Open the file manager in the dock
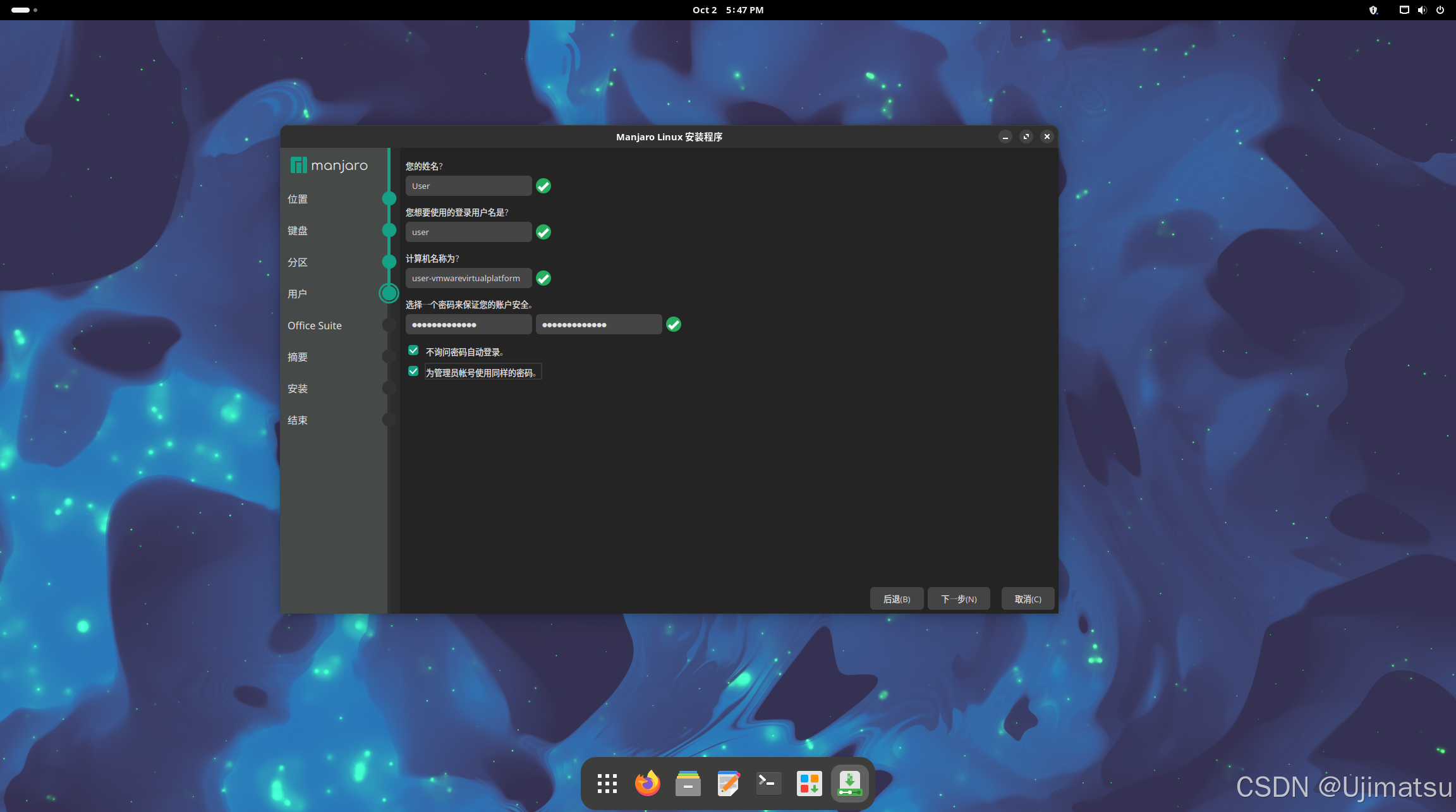 pyautogui.click(x=688, y=784)
